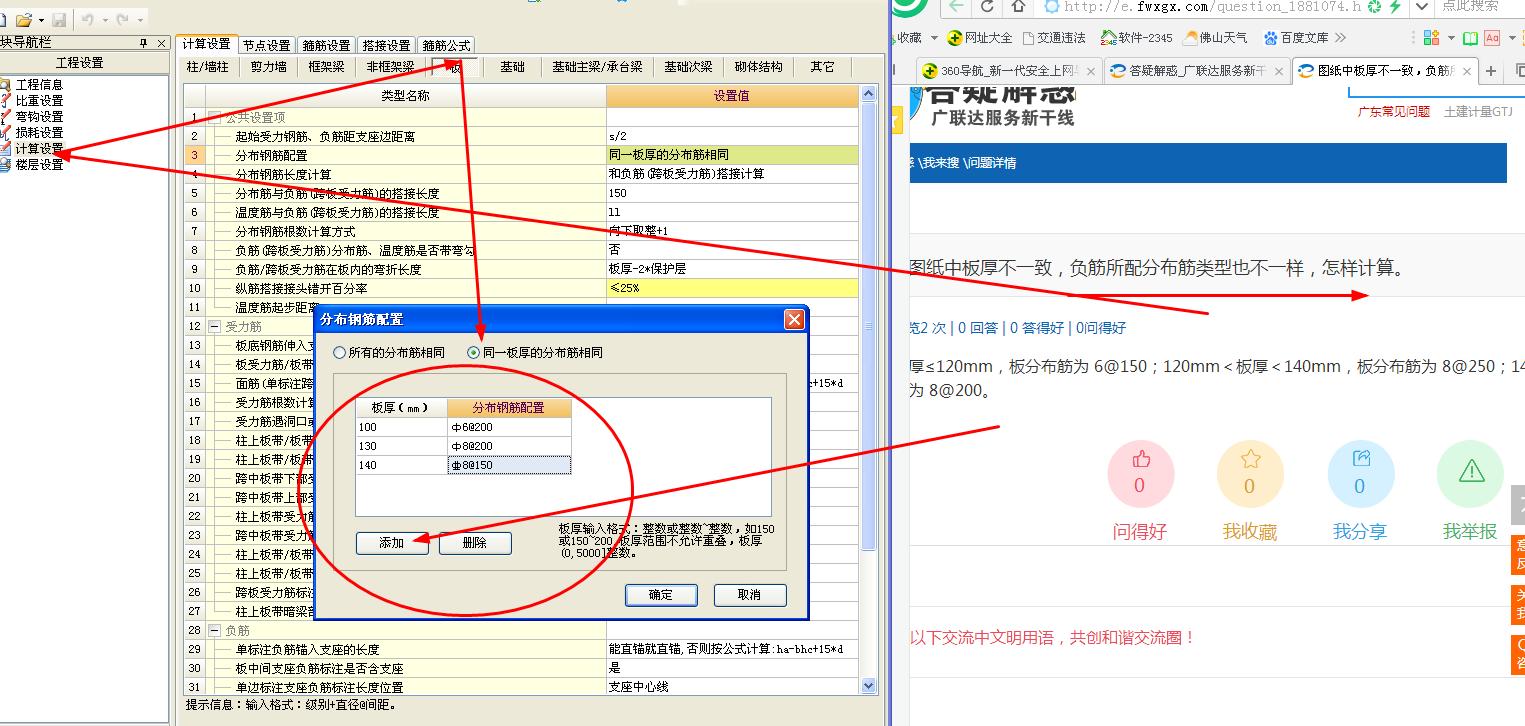Open the 软件-2345 bookmark

coord(1136,38)
